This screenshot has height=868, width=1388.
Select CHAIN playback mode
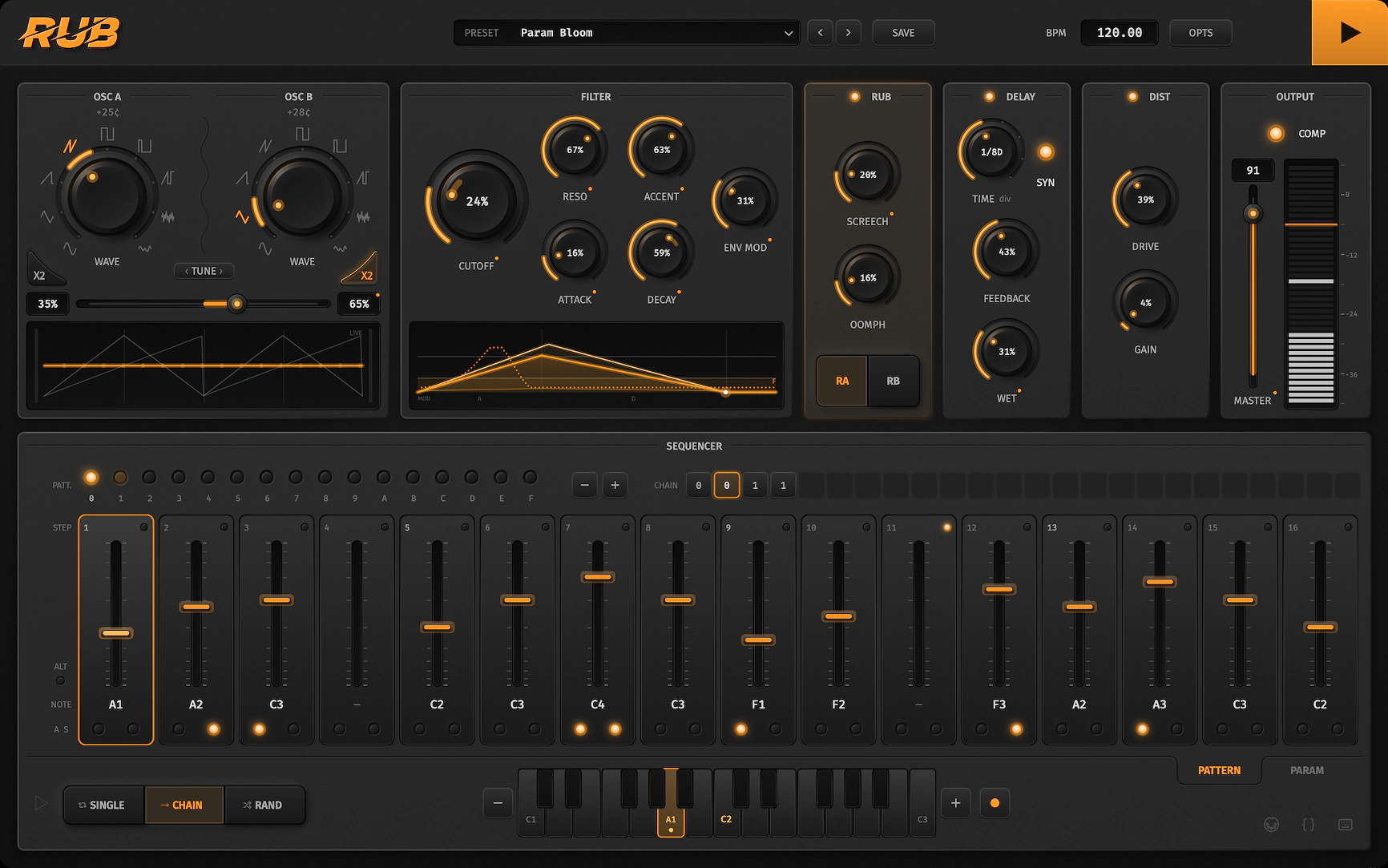coord(184,805)
